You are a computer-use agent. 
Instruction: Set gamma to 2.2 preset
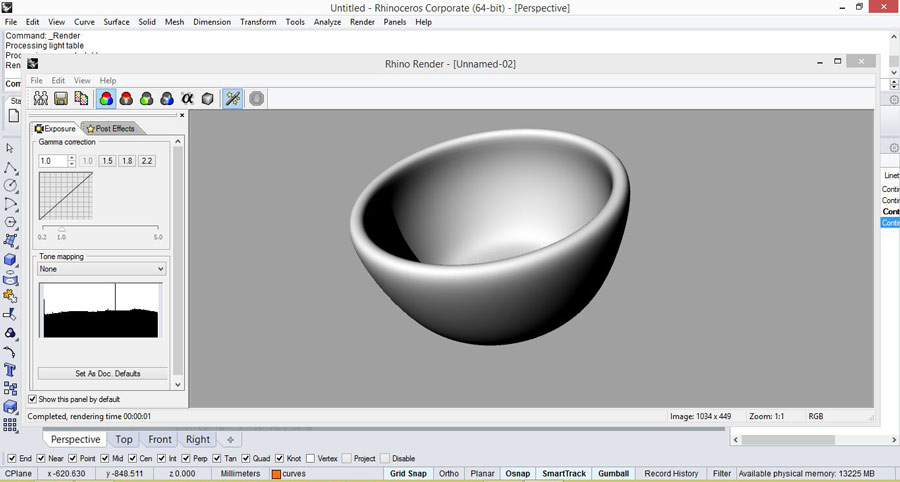pyautogui.click(x=147, y=161)
